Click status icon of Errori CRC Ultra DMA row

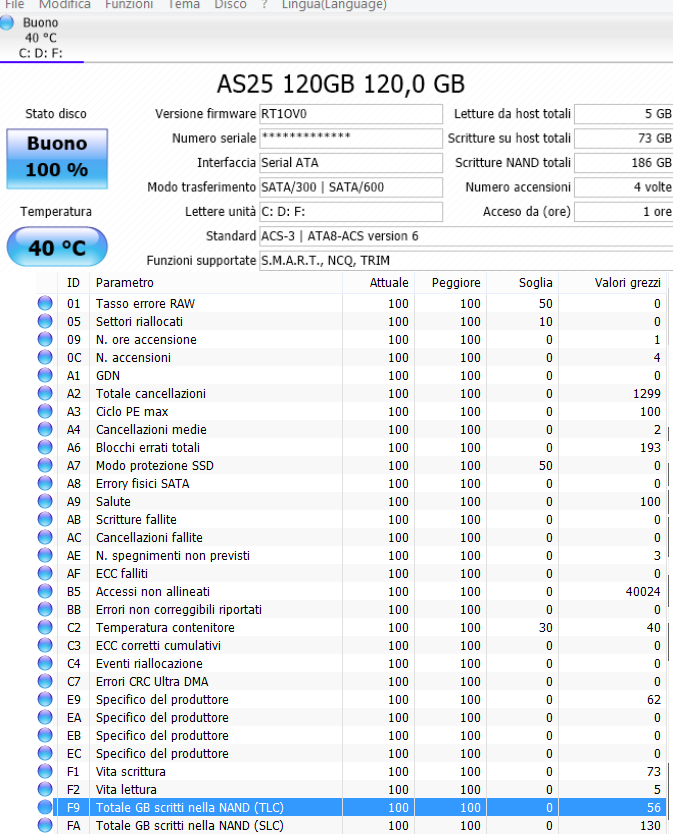45,681
